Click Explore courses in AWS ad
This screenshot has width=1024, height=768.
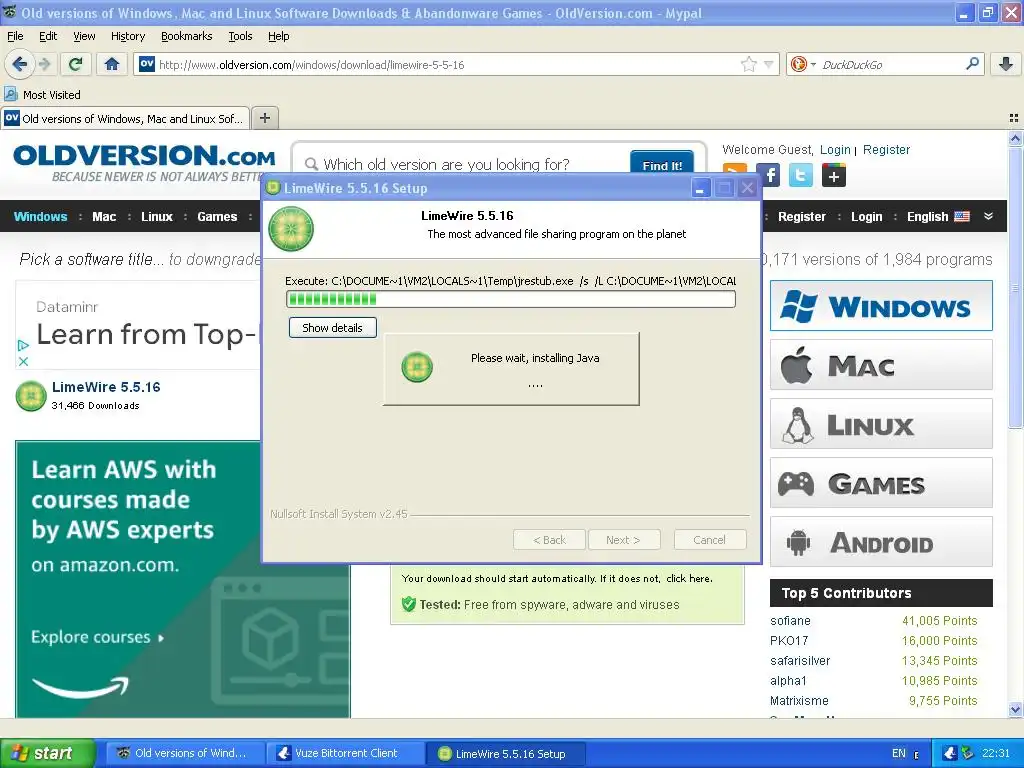[x=97, y=637]
